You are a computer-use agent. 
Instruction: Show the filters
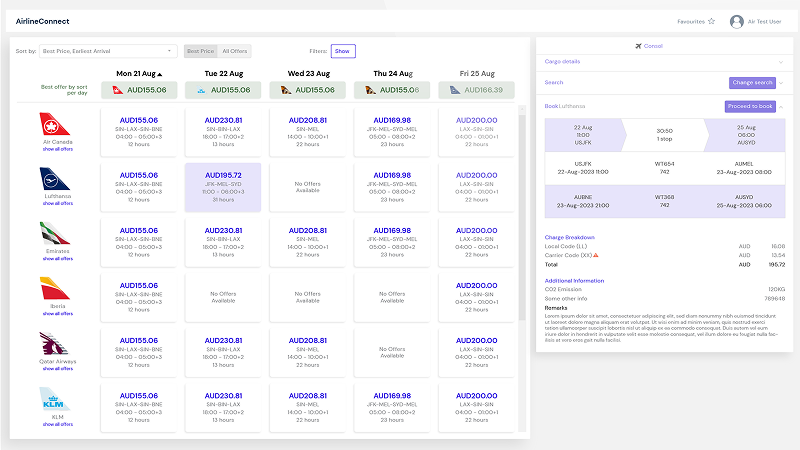click(x=343, y=51)
